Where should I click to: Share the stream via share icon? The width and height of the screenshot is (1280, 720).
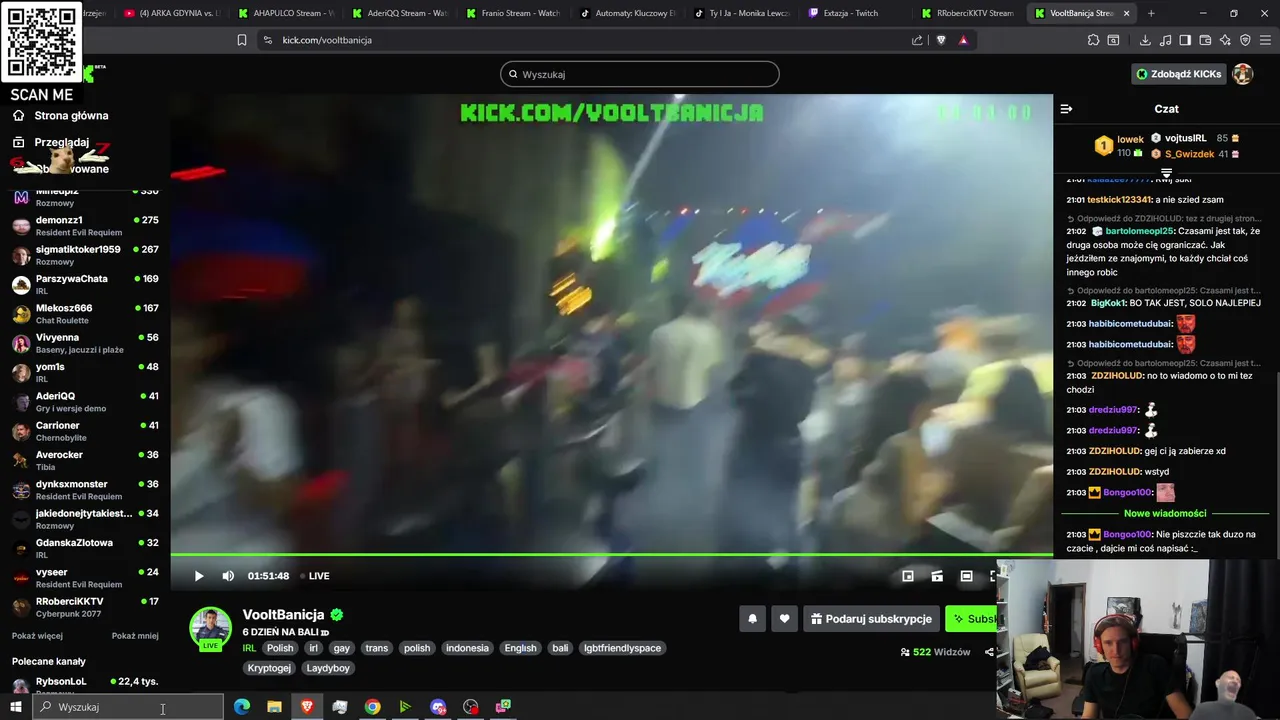click(x=989, y=652)
